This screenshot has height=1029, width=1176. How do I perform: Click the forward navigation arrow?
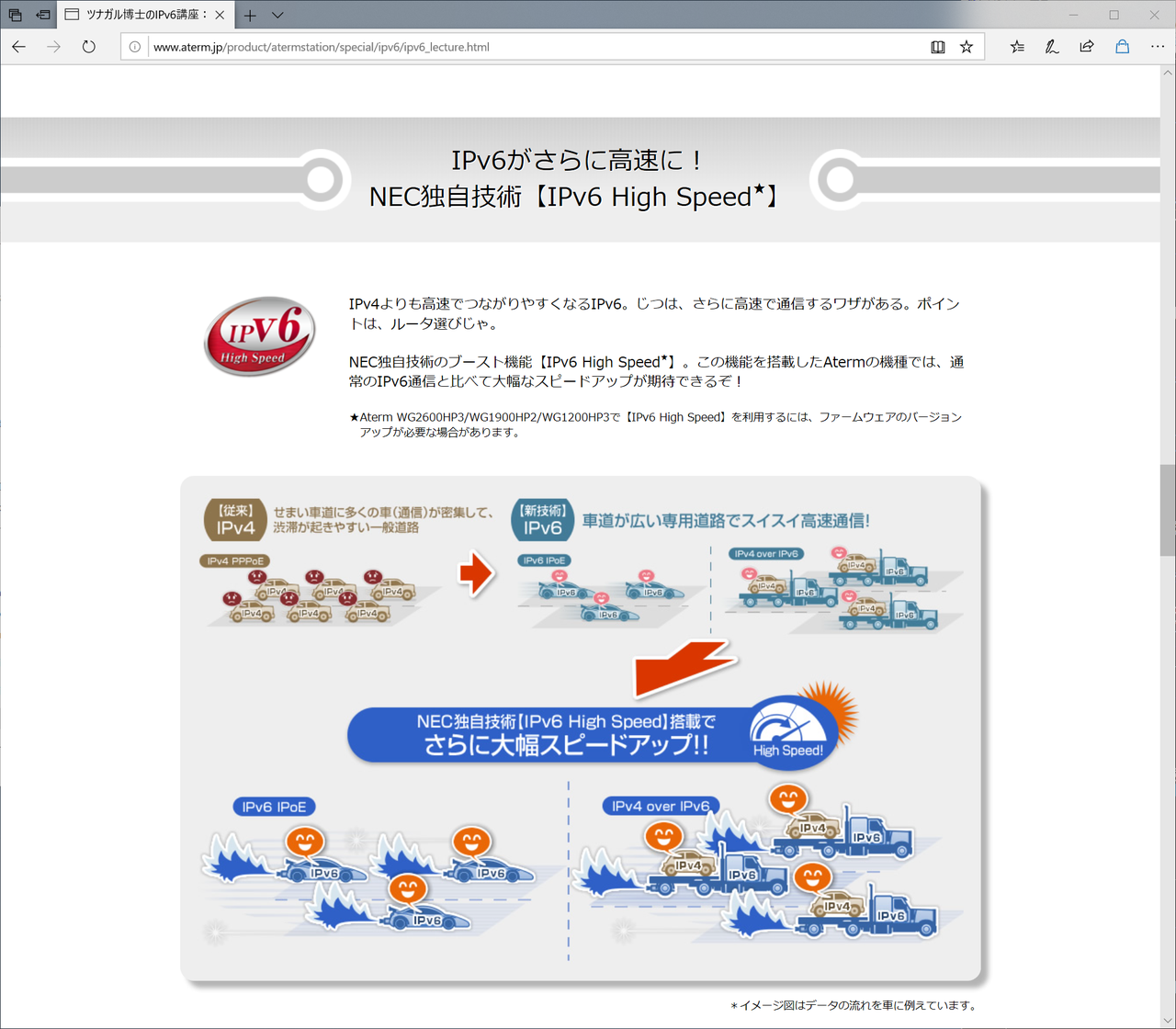coord(54,47)
